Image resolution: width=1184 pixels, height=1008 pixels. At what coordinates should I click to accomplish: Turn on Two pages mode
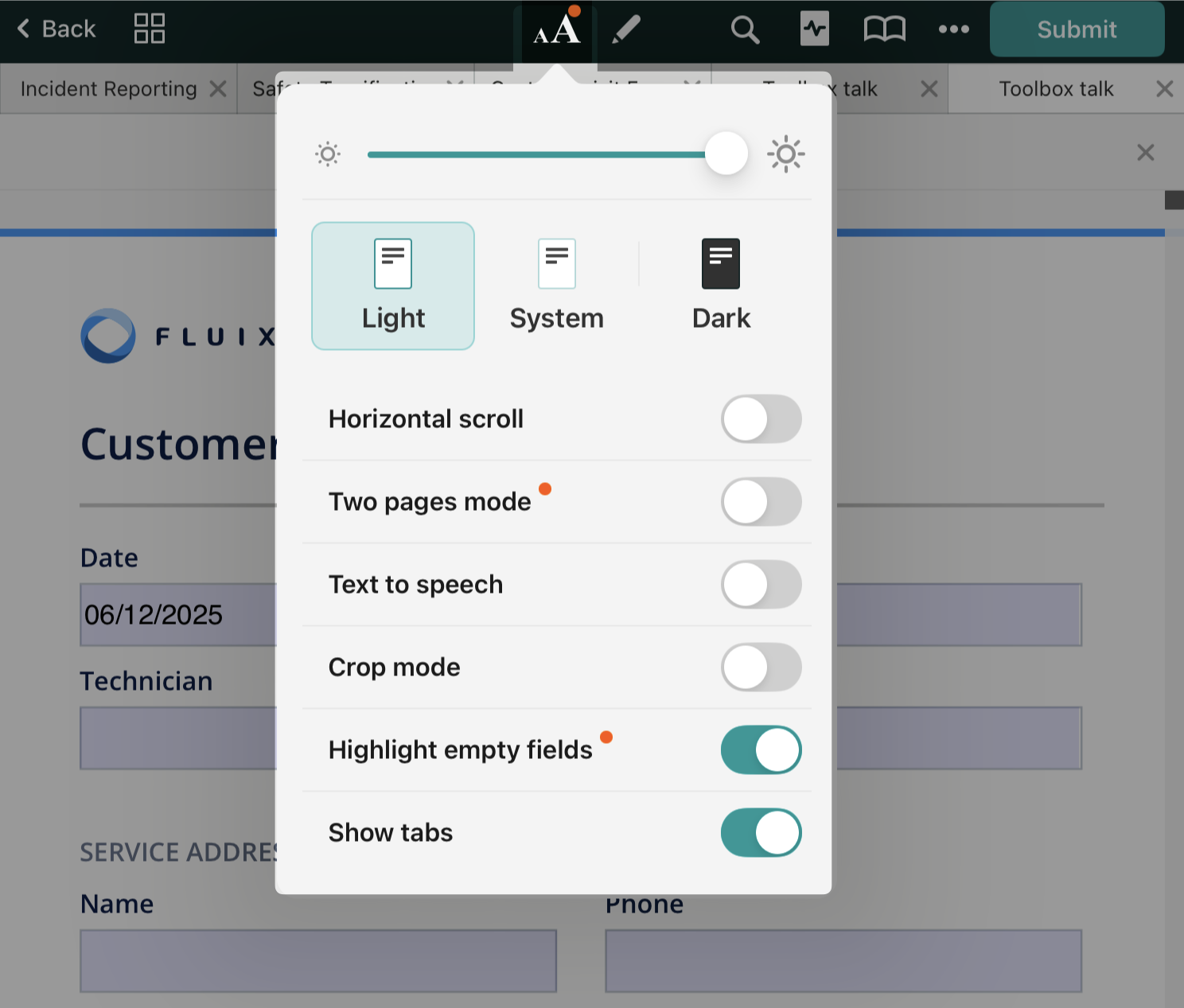(761, 502)
